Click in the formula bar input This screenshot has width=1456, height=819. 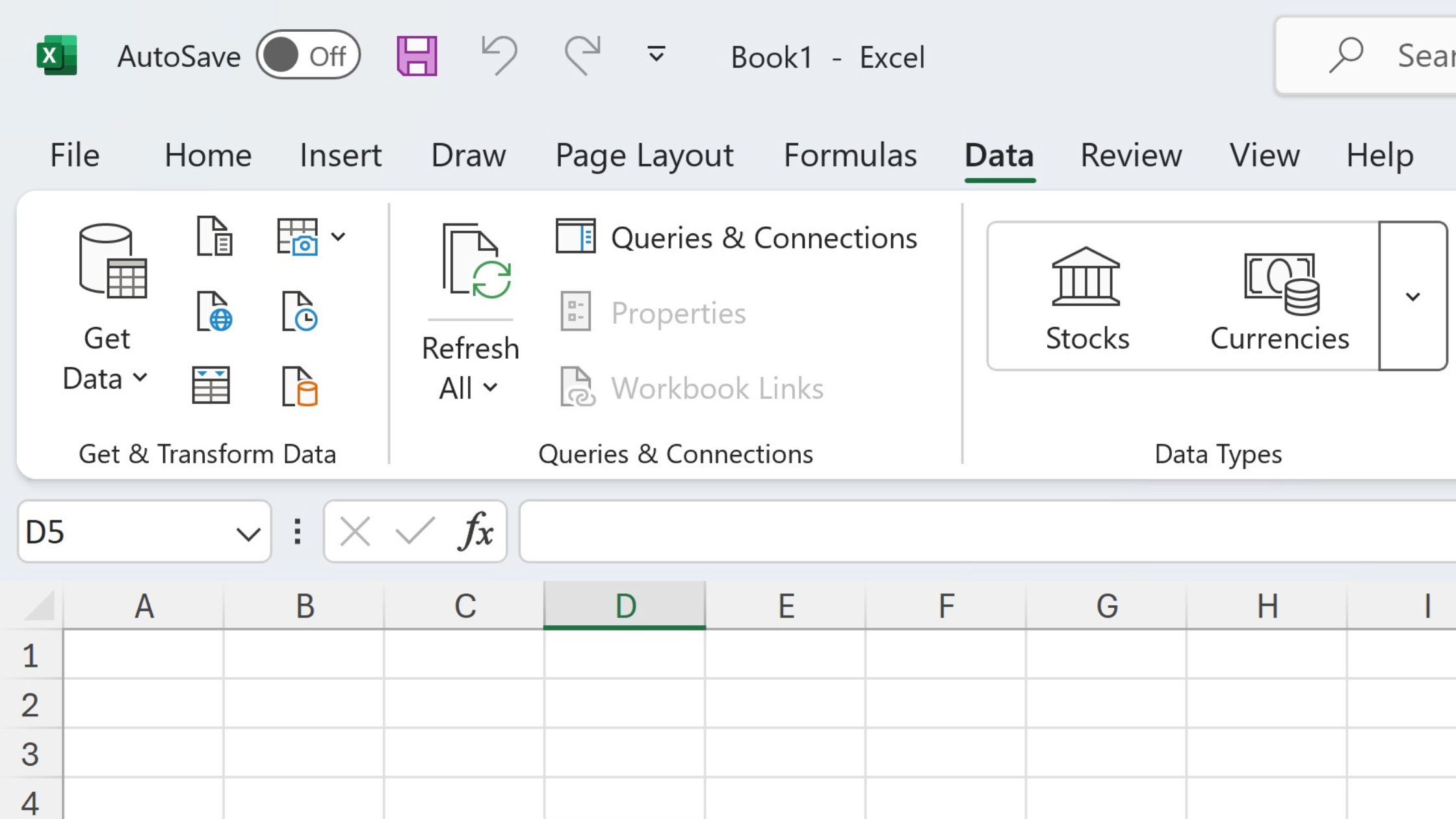point(987,531)
